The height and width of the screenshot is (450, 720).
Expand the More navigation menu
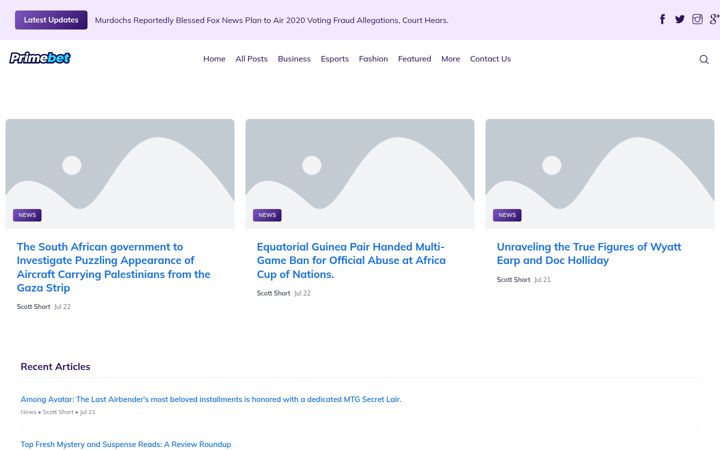(x=450, y=59)
